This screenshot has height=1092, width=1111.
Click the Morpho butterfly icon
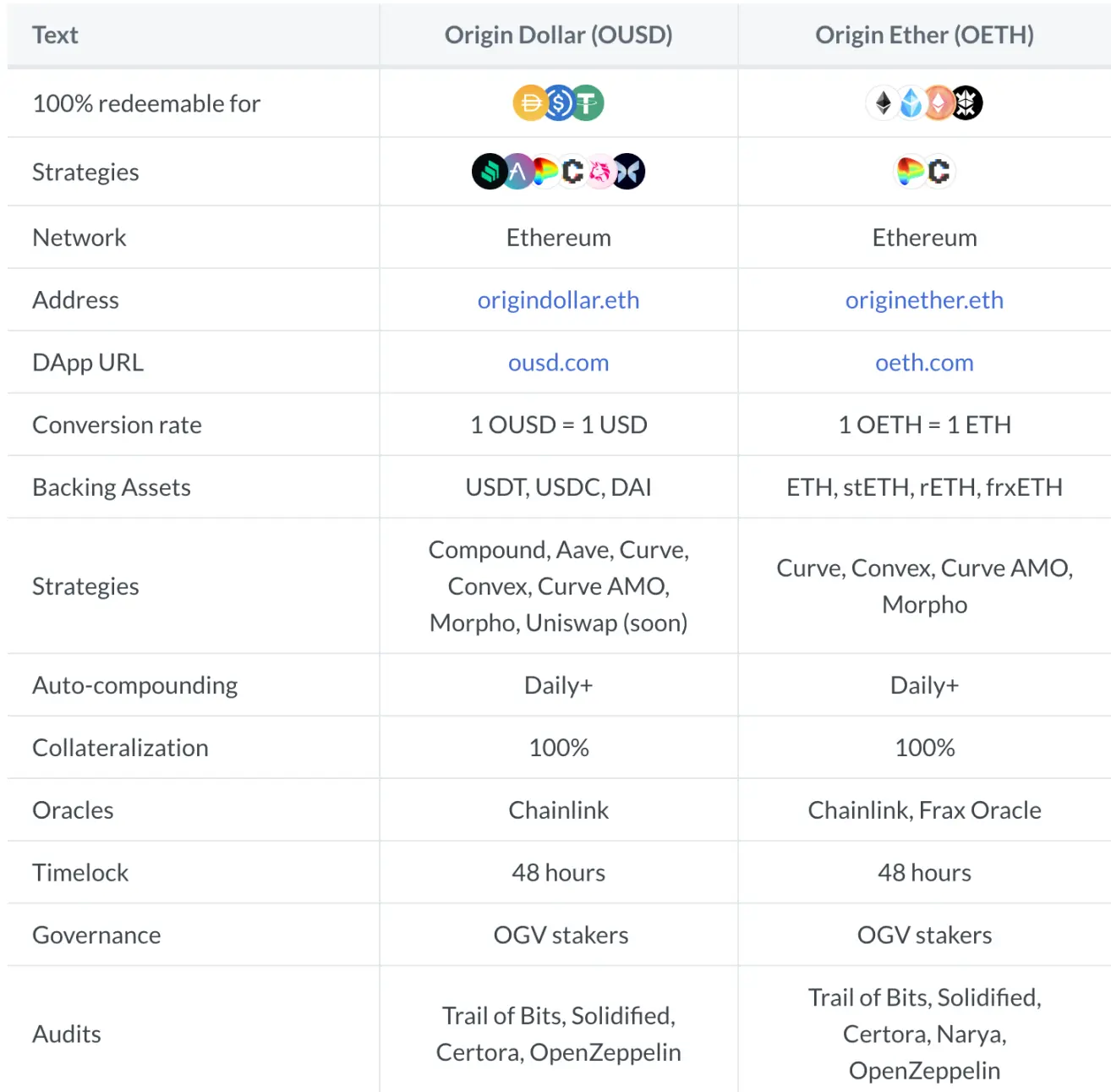pos(629,172)
